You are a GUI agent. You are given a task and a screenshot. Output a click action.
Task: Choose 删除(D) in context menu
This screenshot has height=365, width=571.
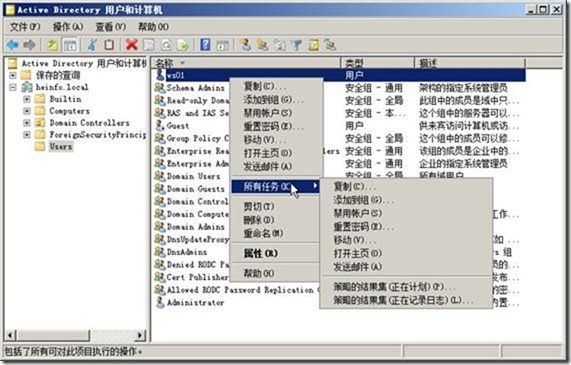[276, 220]
